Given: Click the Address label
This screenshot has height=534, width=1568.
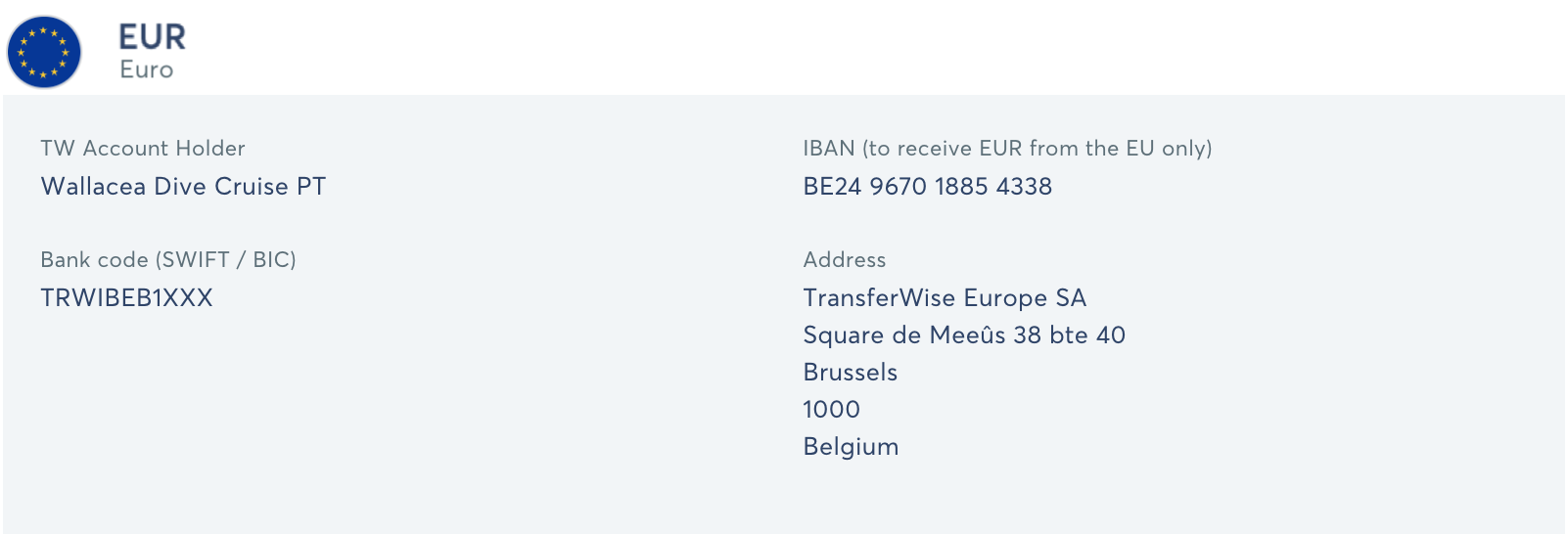Looking at the screenshot, I should coord(845,260).
